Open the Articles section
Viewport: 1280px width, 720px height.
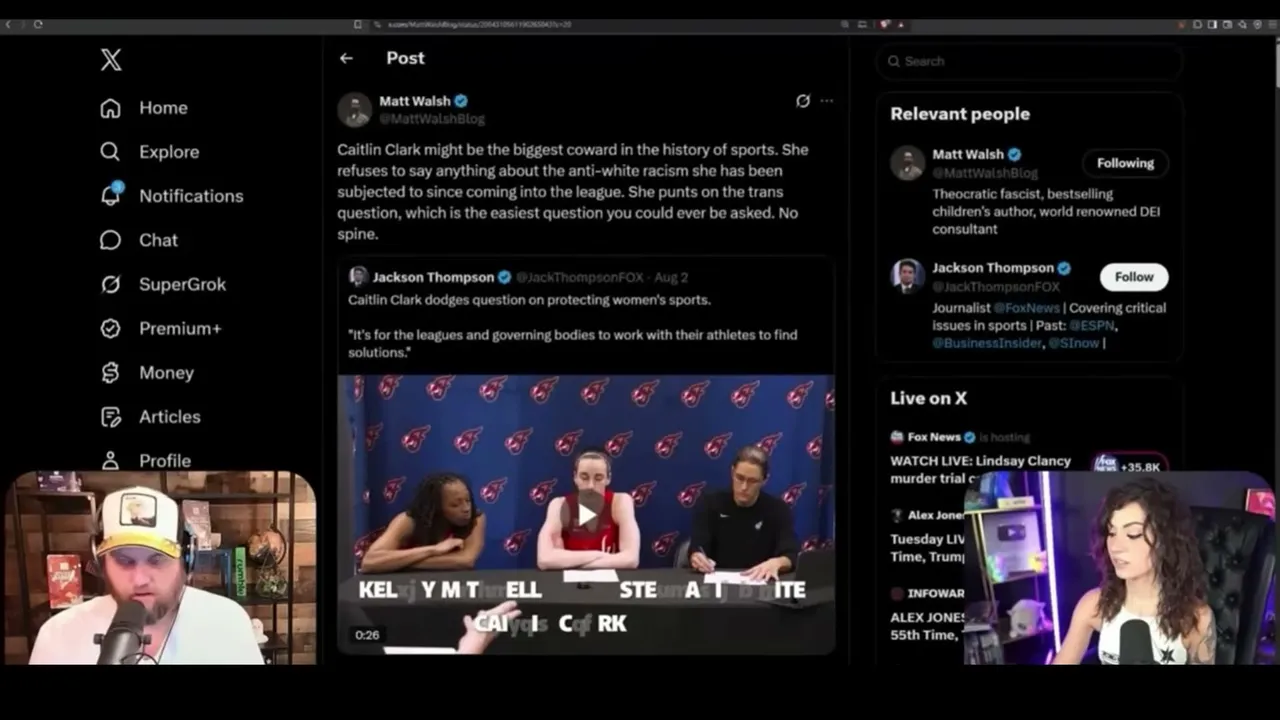pyautogui.click(x=150, y=416)
